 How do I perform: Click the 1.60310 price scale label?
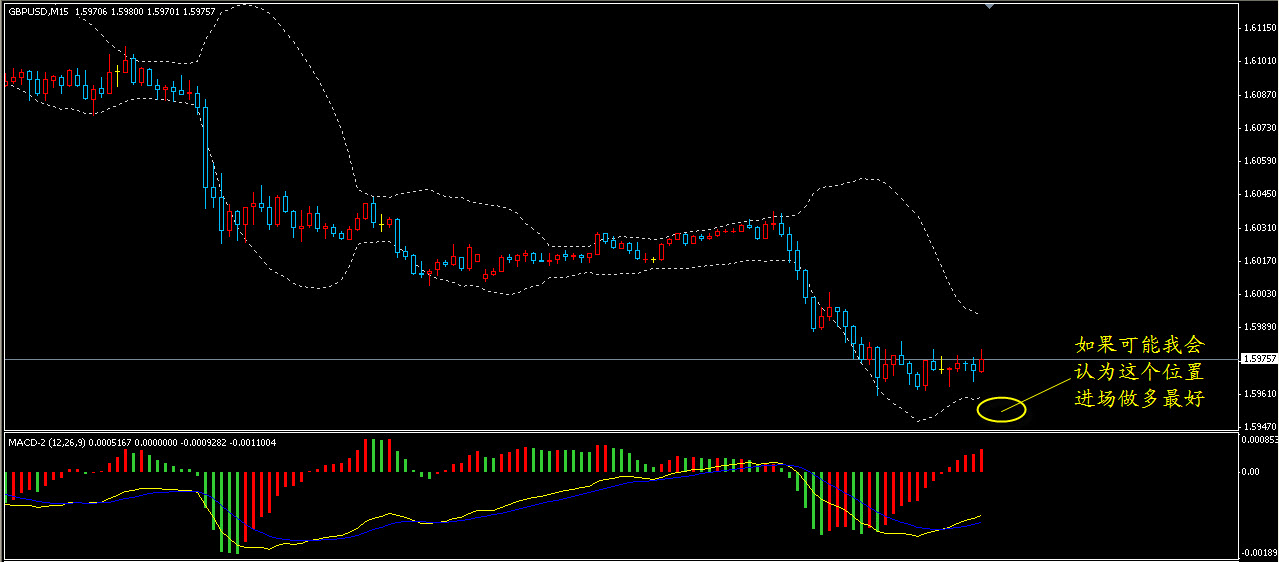pyautogui.click(x=1259, y=228)
